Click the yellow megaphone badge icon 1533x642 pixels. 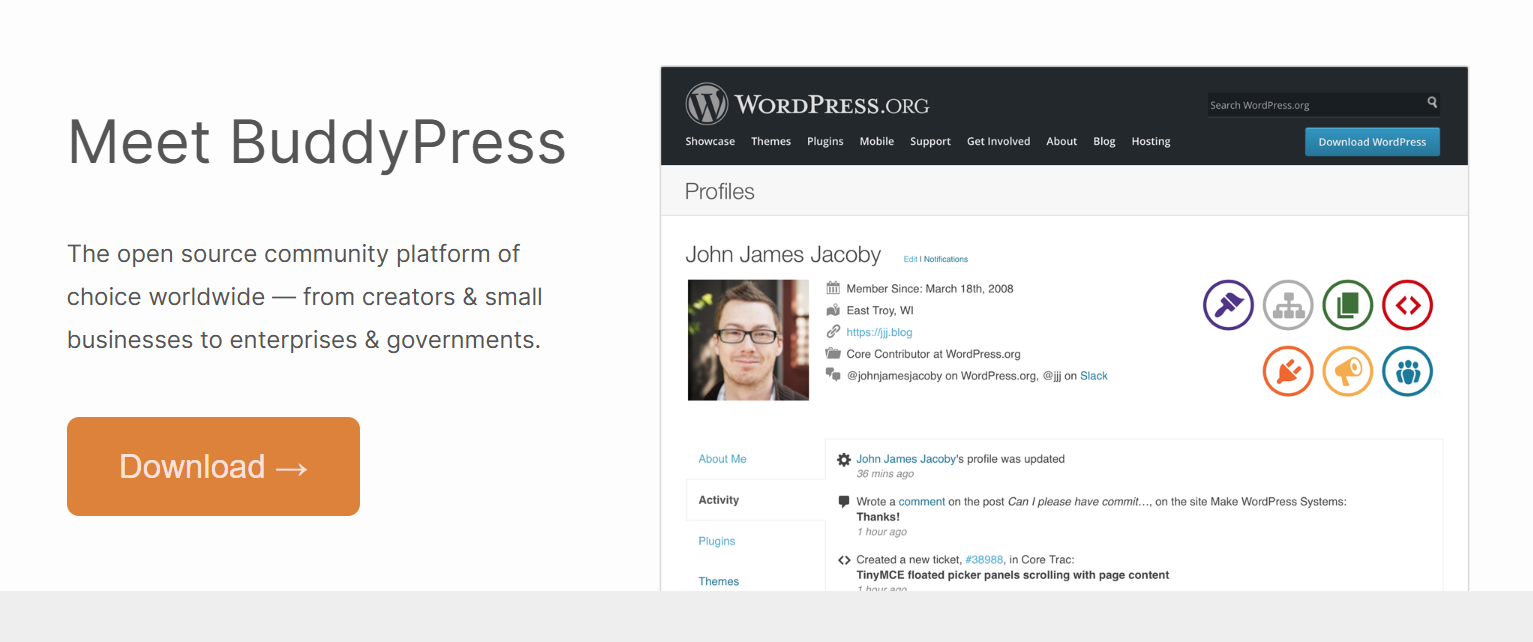[1348, 371]
